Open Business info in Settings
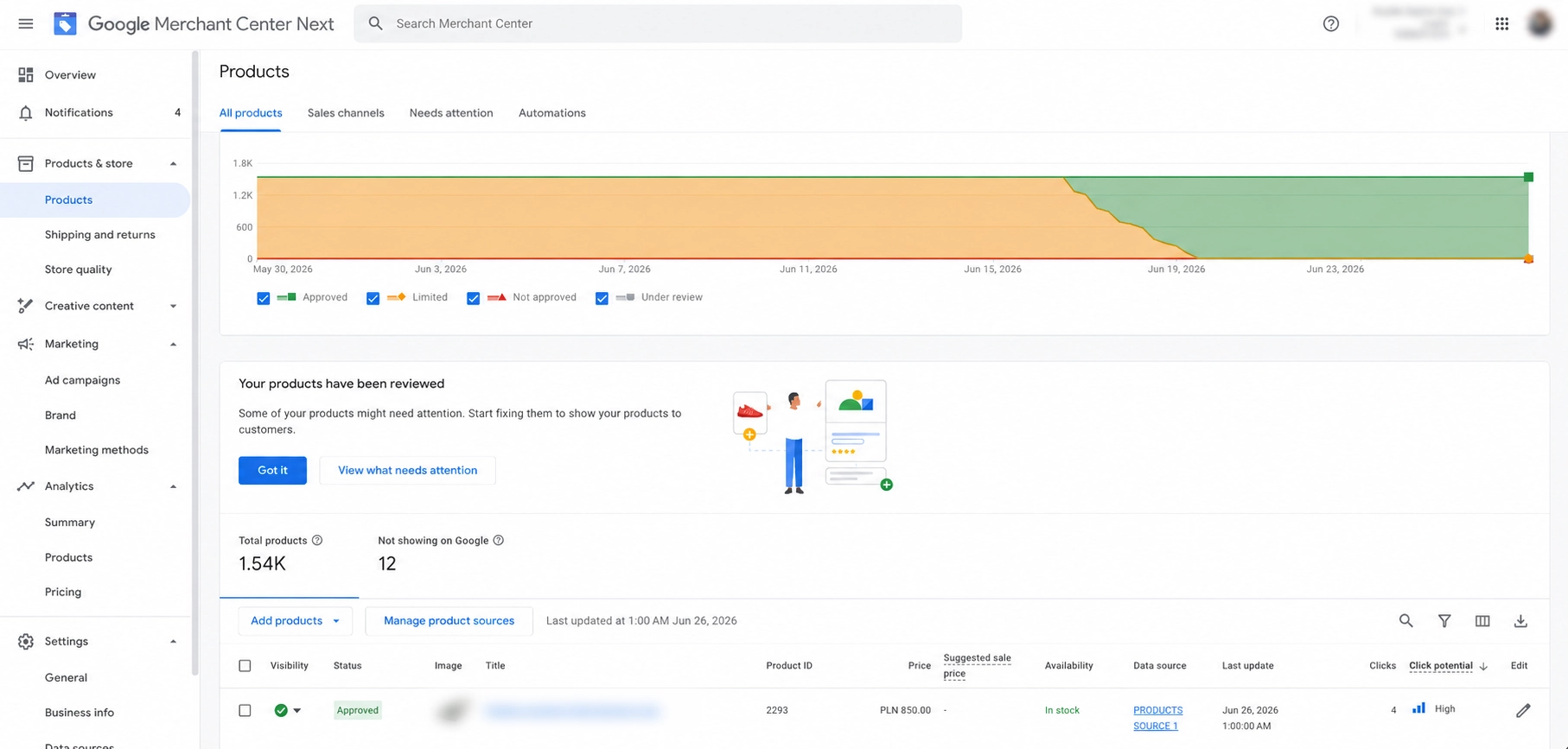The width and height of the screenshot is (1568, 749). pos(80,713)
